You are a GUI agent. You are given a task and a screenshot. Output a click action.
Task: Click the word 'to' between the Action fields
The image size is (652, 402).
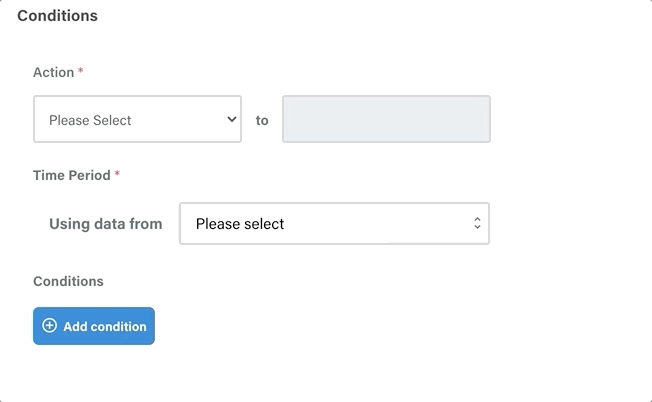tap(262, 121)
